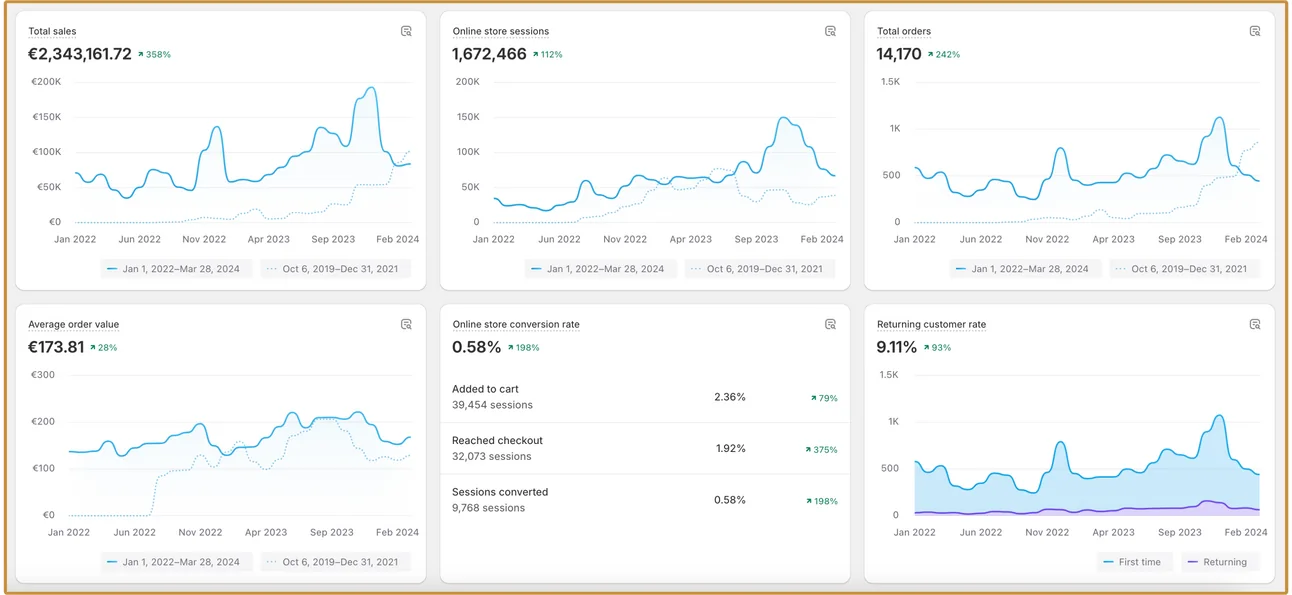1292x595 pixels.
Task: Toggle Oct 6, 2019–Dec 31, 2021 legend in Total sales
Action: pyautogui.click(x=337, y=269)
